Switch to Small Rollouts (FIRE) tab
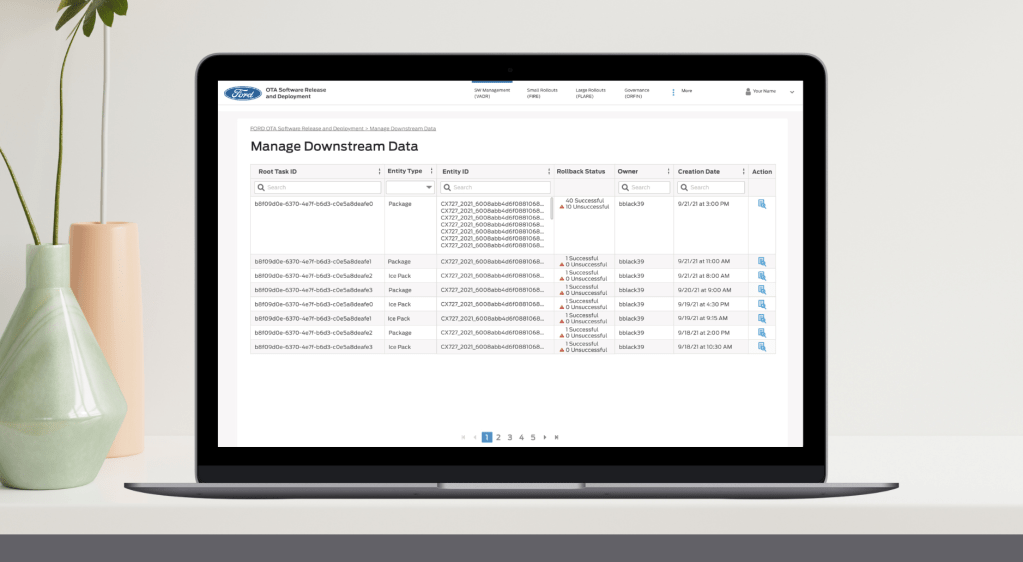This screenshot has width=1023, height=562. point(542,93)
